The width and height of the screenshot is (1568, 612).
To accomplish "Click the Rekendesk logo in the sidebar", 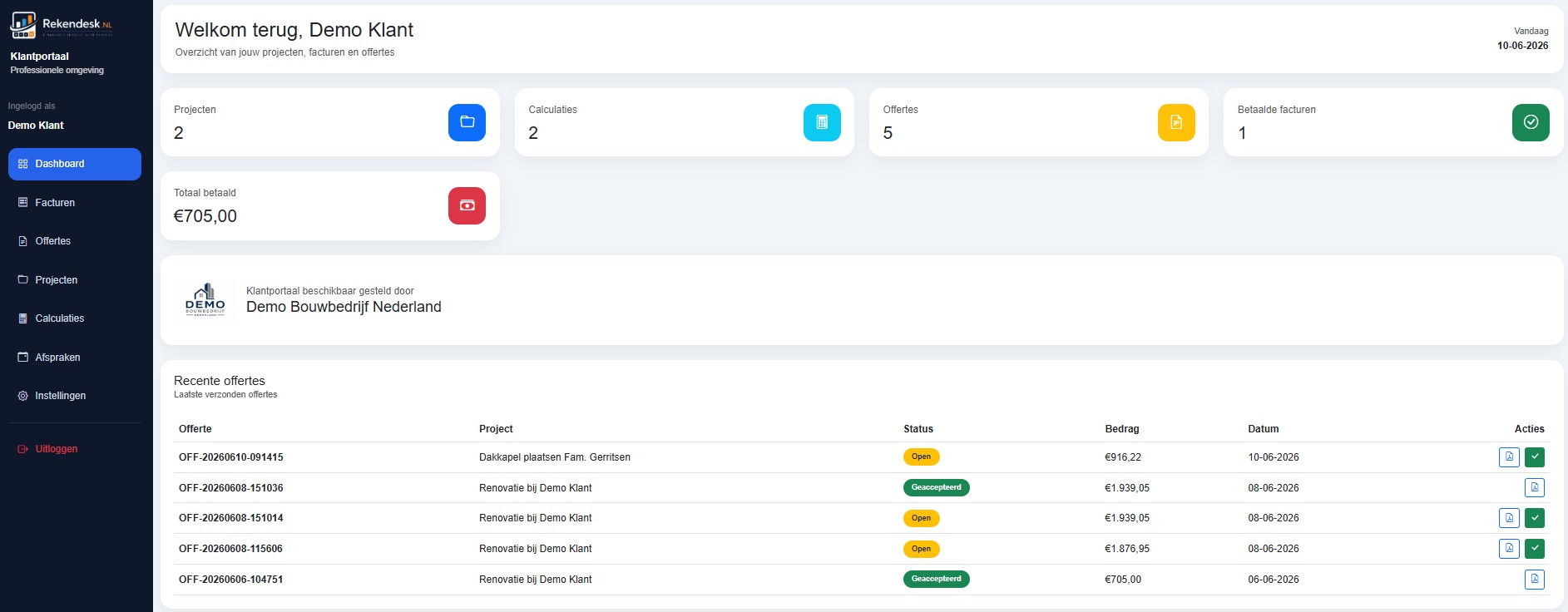I will click(62, 25).
